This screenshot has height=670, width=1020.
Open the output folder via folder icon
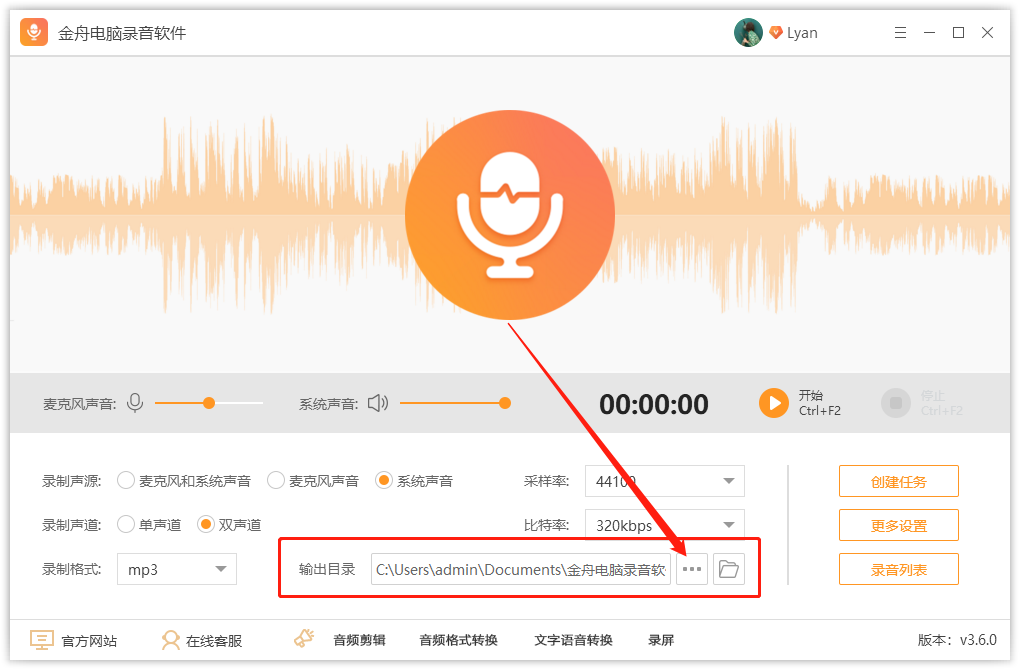click(x=729, y=569)
